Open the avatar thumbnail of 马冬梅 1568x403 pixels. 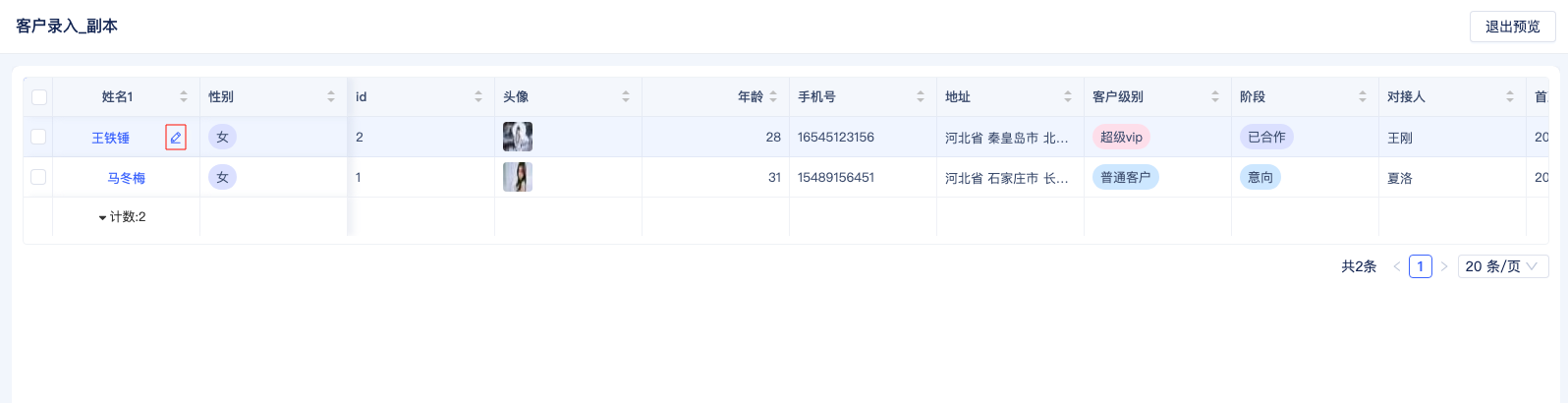(x=518, y=177)
